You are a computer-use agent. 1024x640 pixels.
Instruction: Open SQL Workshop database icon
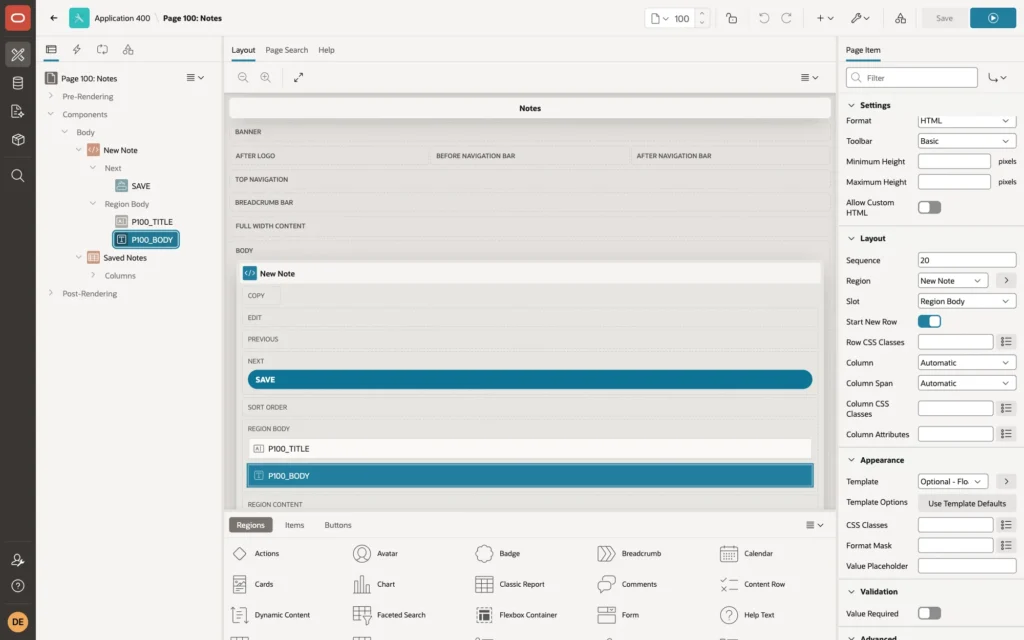[18, 83]
